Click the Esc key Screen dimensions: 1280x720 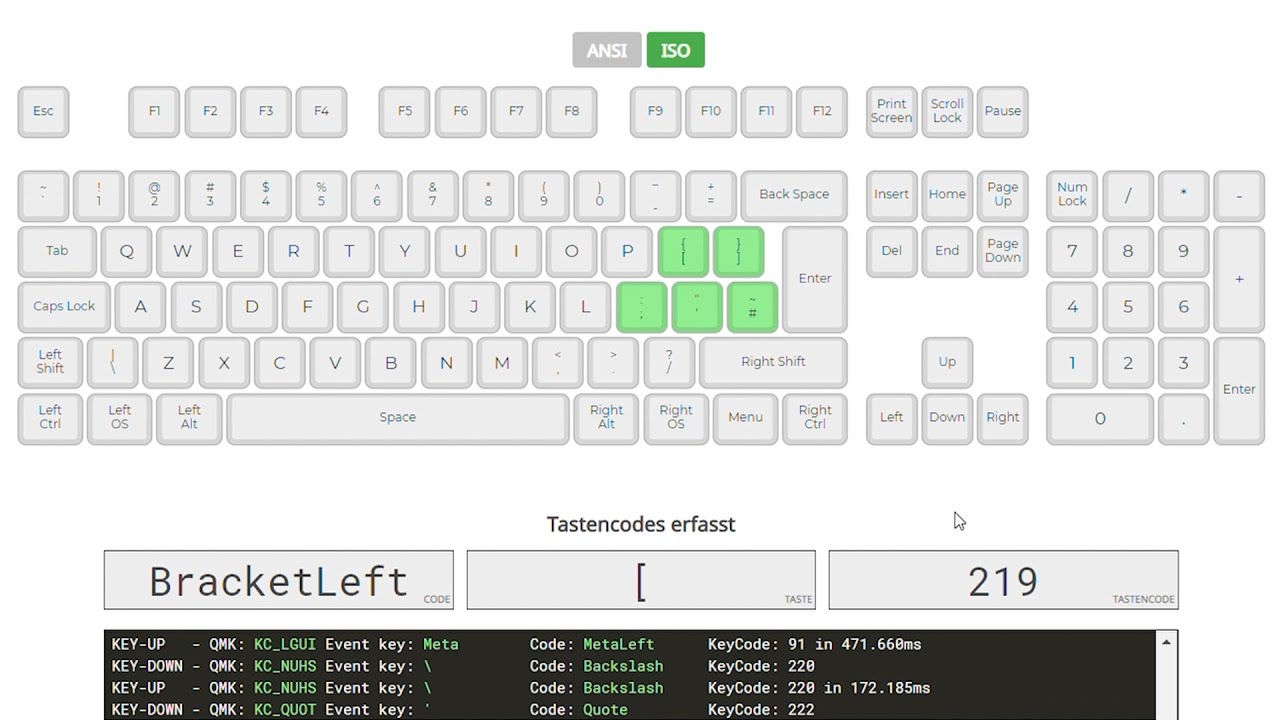point(43,111)
